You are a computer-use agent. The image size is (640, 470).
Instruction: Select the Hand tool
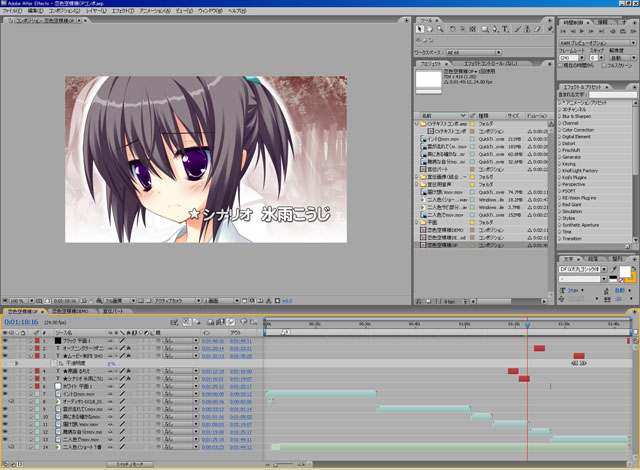430,29
